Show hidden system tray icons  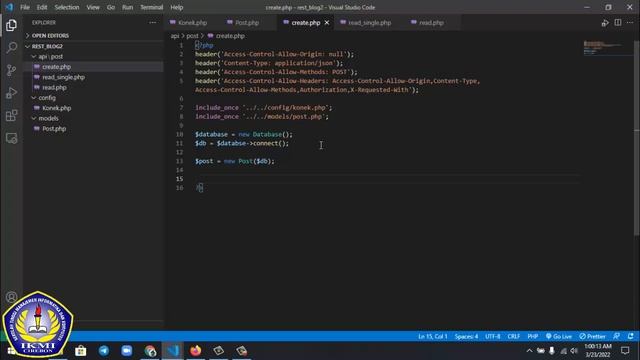pyautogui.click(x=529, y=351)
